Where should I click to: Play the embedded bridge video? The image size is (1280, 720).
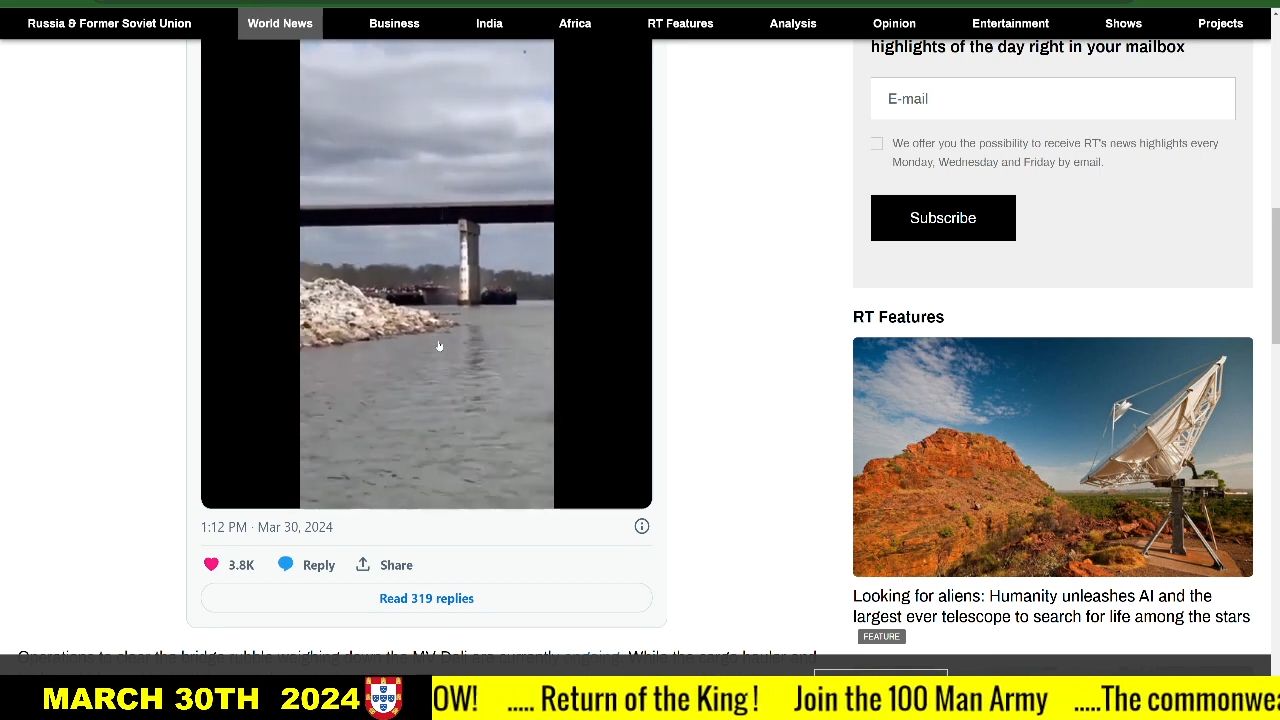pos(426,275)
